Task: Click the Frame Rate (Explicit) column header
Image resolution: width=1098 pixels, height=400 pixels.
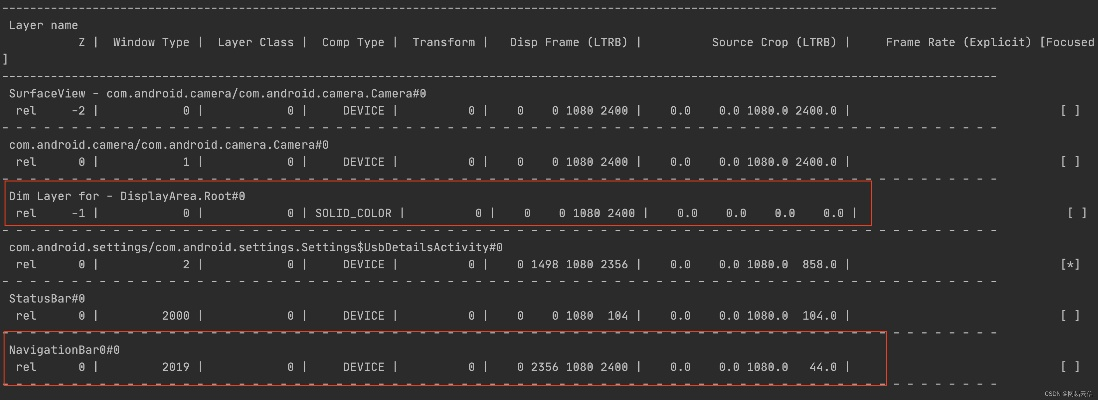Action: [958, 42]
